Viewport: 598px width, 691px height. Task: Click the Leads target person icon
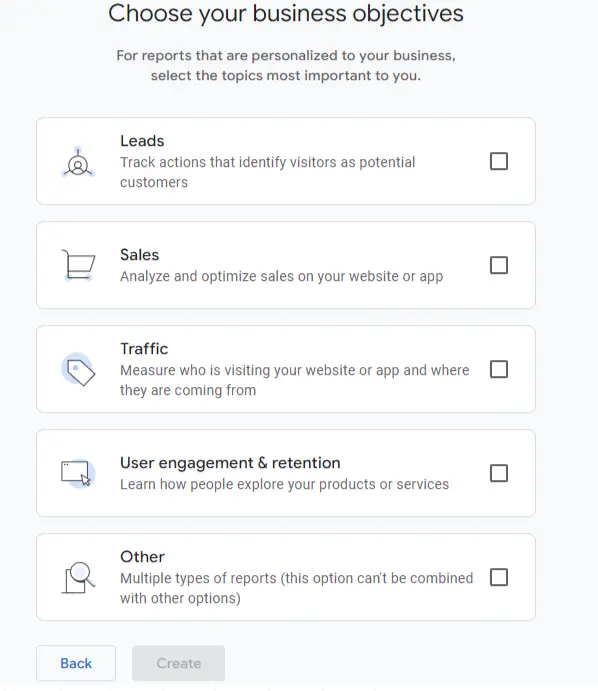pos(78,162)
